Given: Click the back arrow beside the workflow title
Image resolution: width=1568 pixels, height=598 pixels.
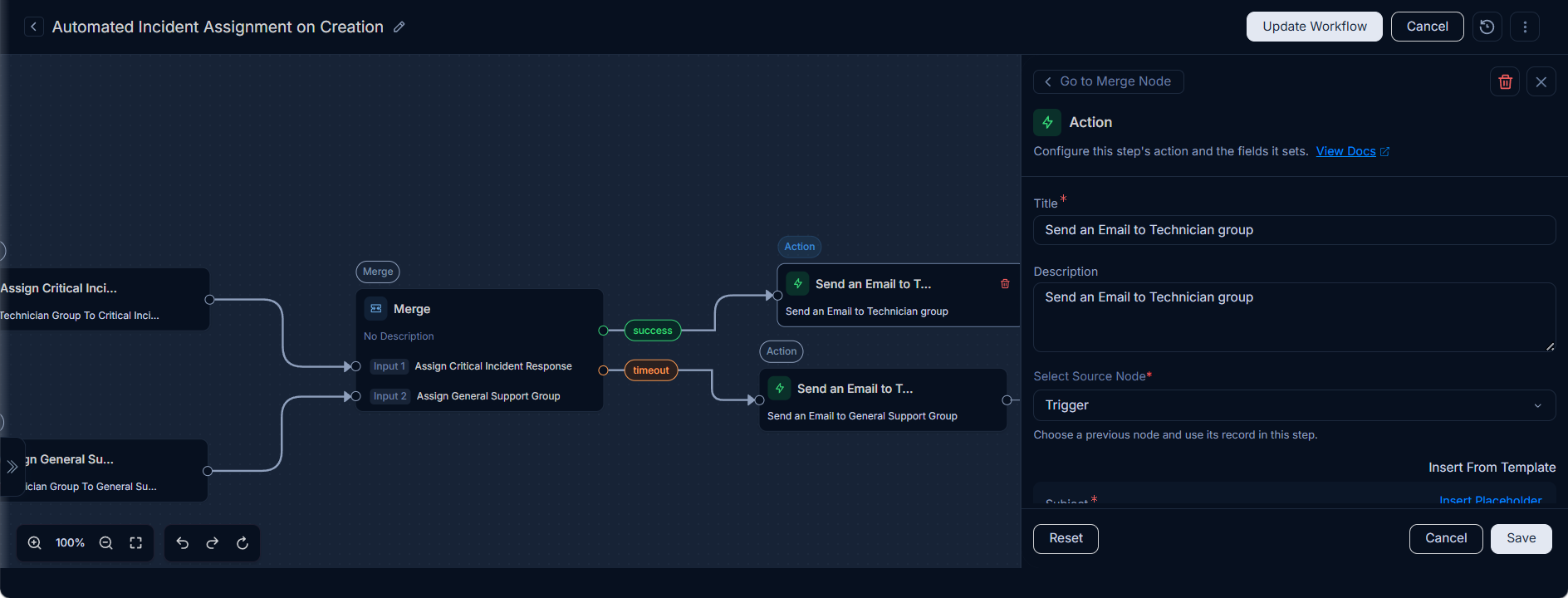Looking at the screenshot, I should click(33, 27).
